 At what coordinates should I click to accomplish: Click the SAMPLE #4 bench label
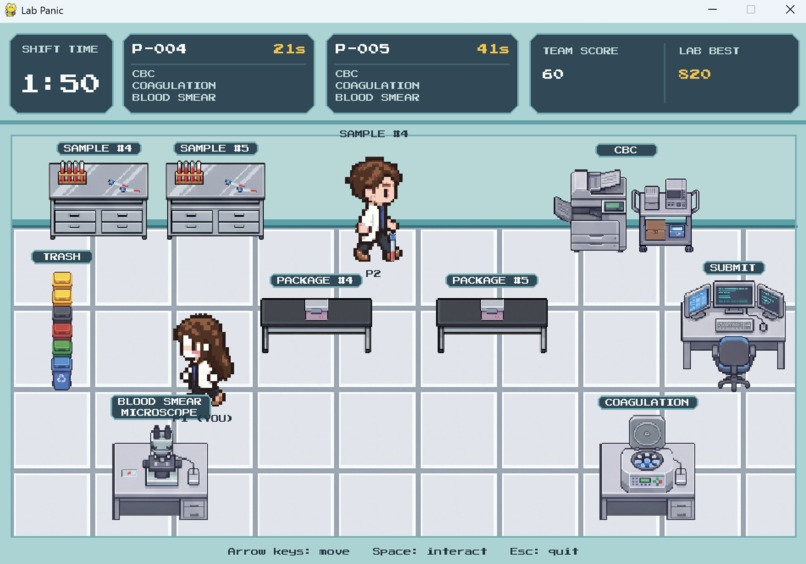[x=98, y=149]
